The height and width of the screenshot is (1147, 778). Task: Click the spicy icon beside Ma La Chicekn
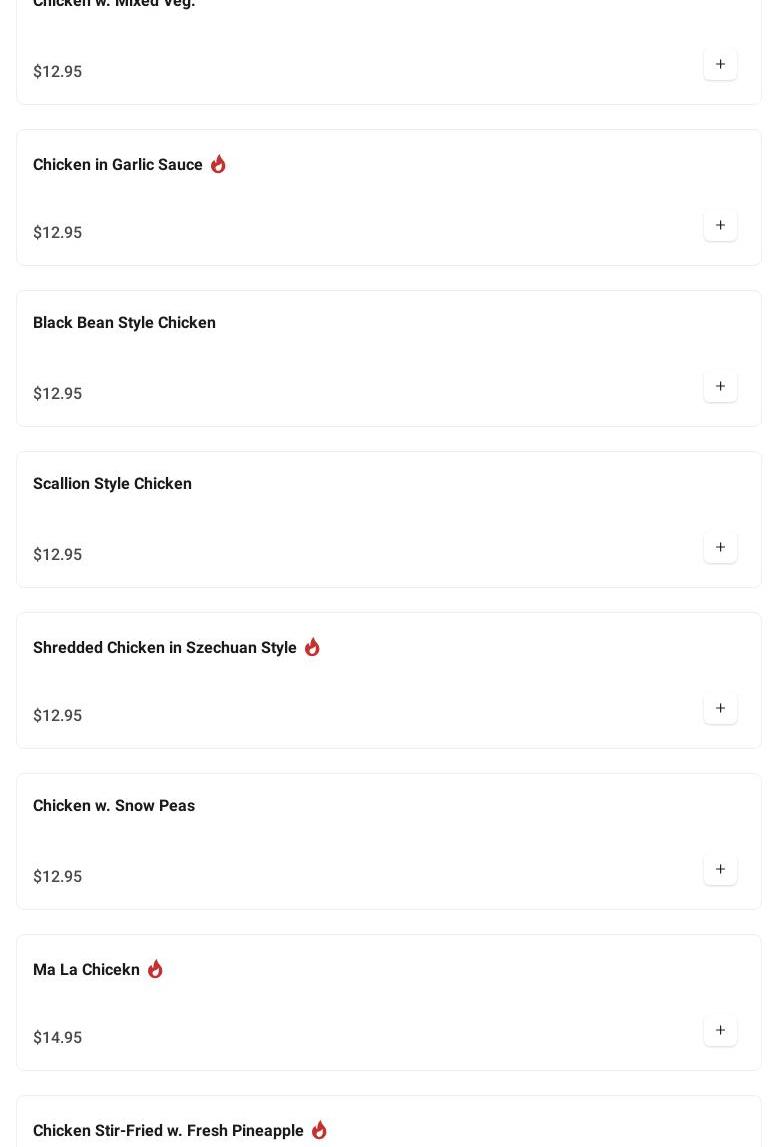click(155, 969)
